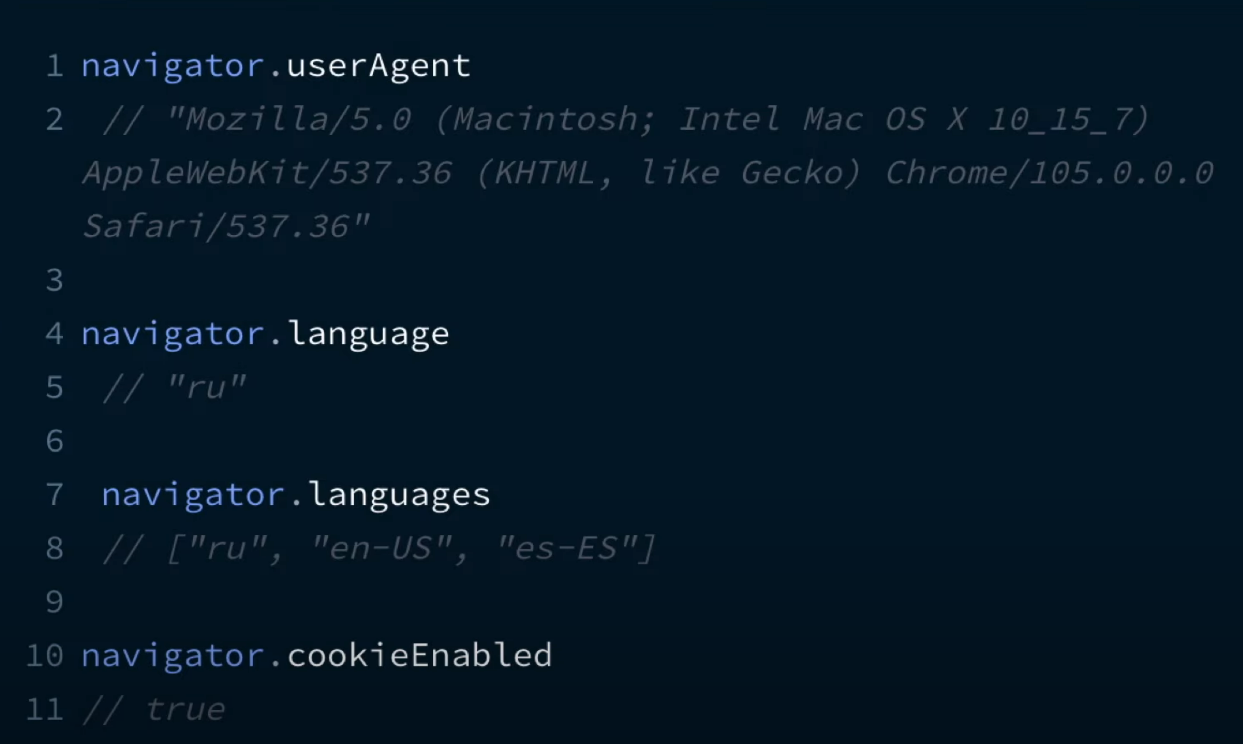This screenshot has height=744, width=1243.
Task: Click the userAgent property on line 1
Action: pos(378,67)
